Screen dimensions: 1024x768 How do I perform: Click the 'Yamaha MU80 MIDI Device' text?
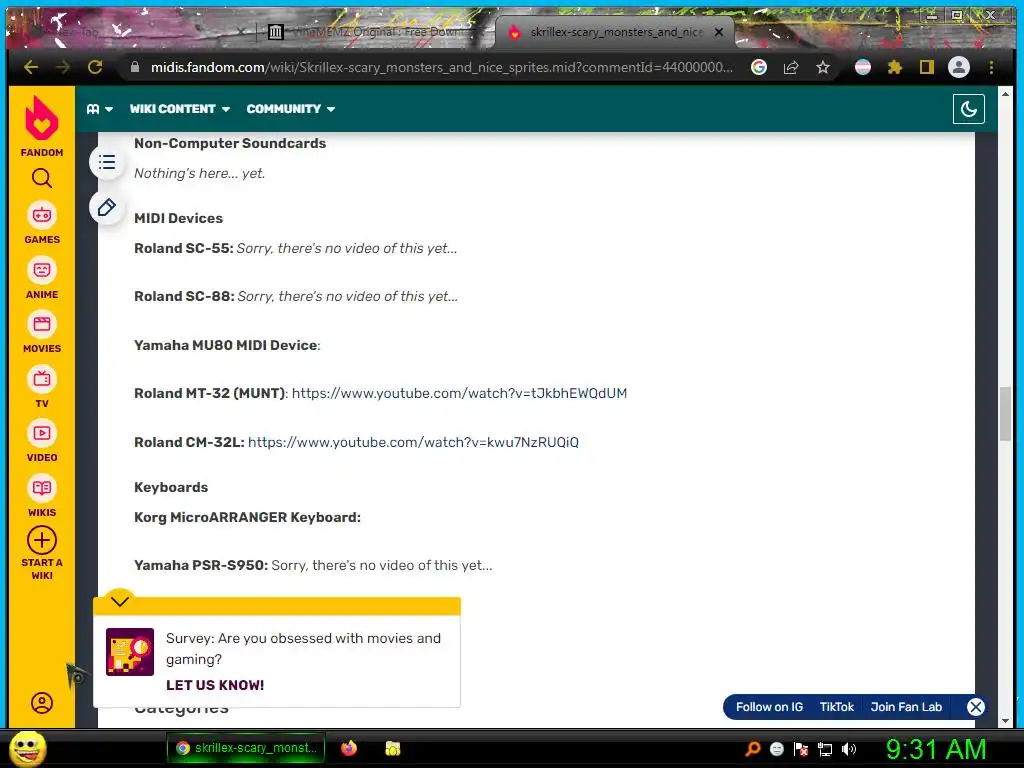(226, 345)
